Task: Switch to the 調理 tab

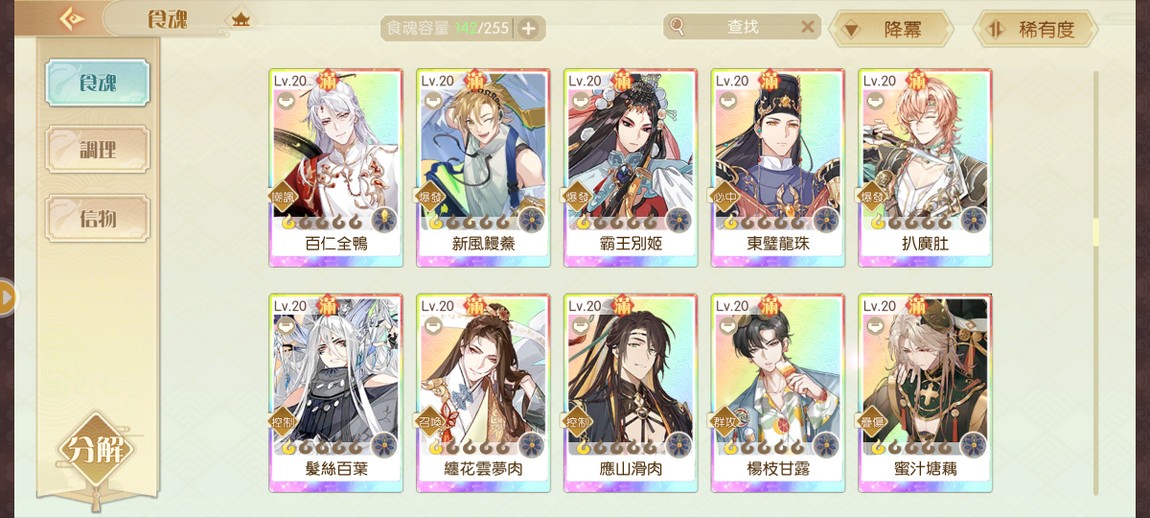Action: tap(98, 150)
